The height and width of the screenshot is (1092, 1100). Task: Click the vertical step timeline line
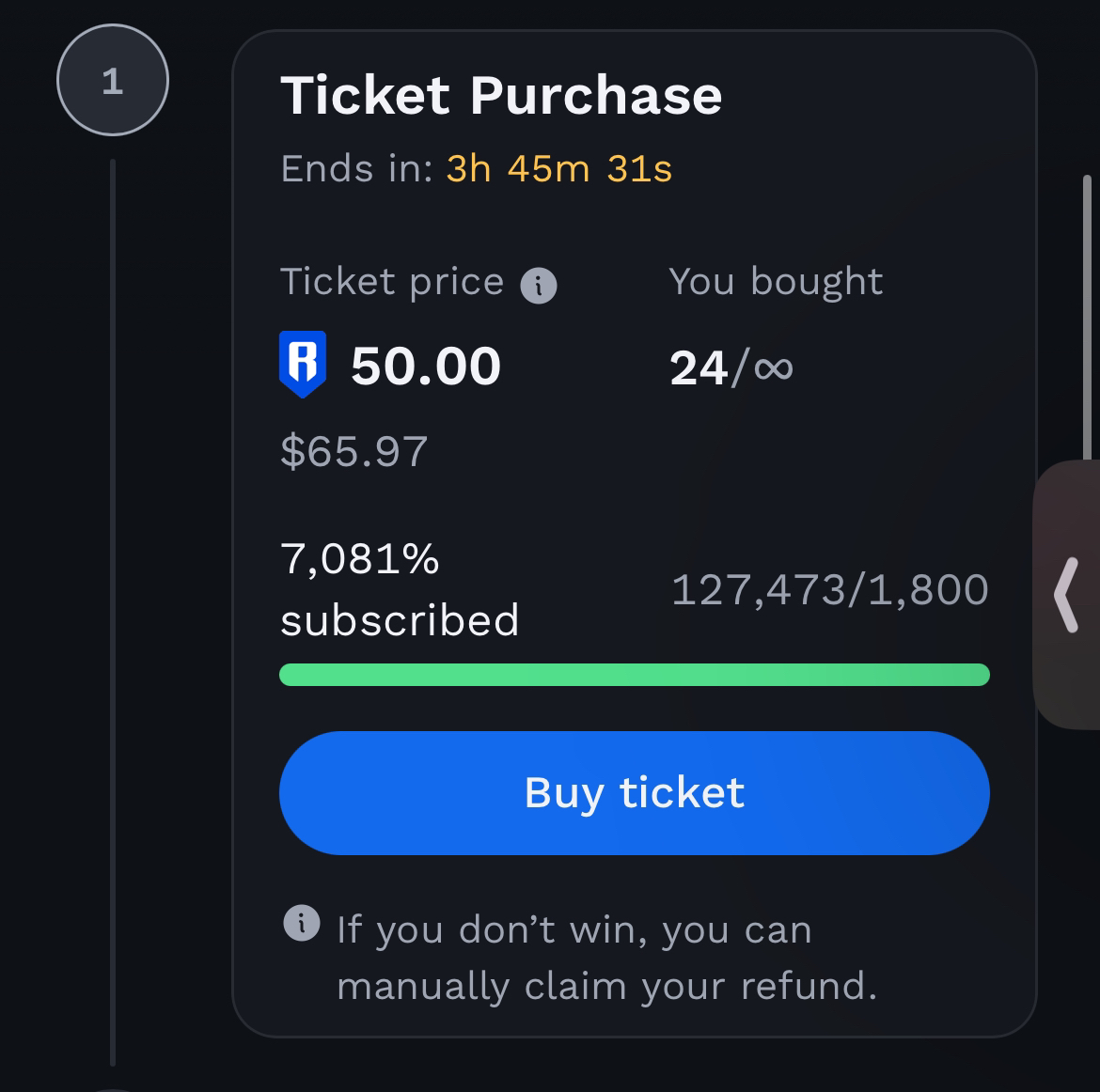tap(113, 611)
